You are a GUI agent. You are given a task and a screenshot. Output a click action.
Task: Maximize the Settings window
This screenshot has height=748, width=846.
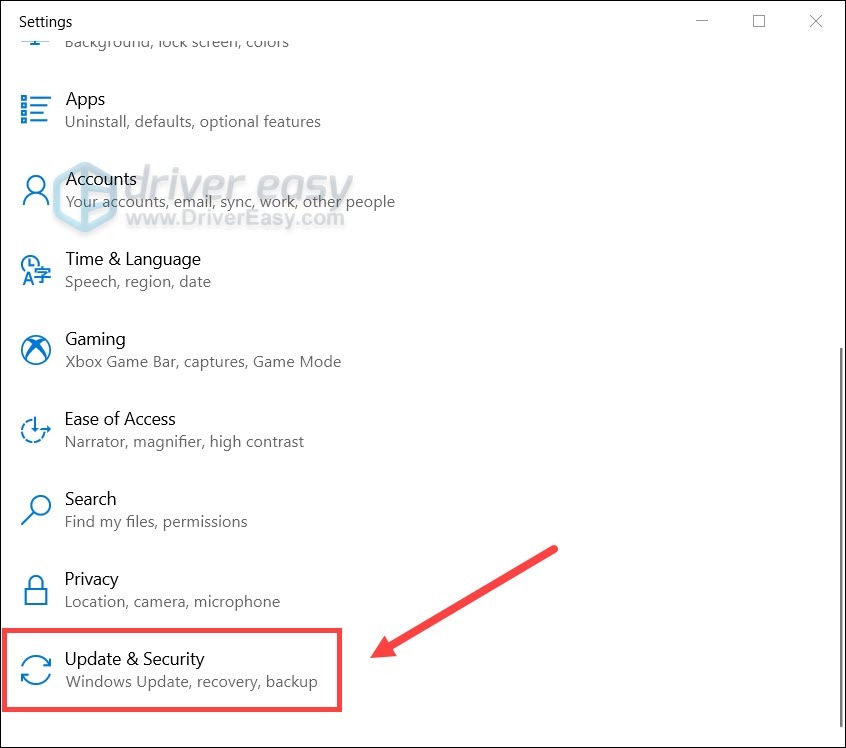759,21
